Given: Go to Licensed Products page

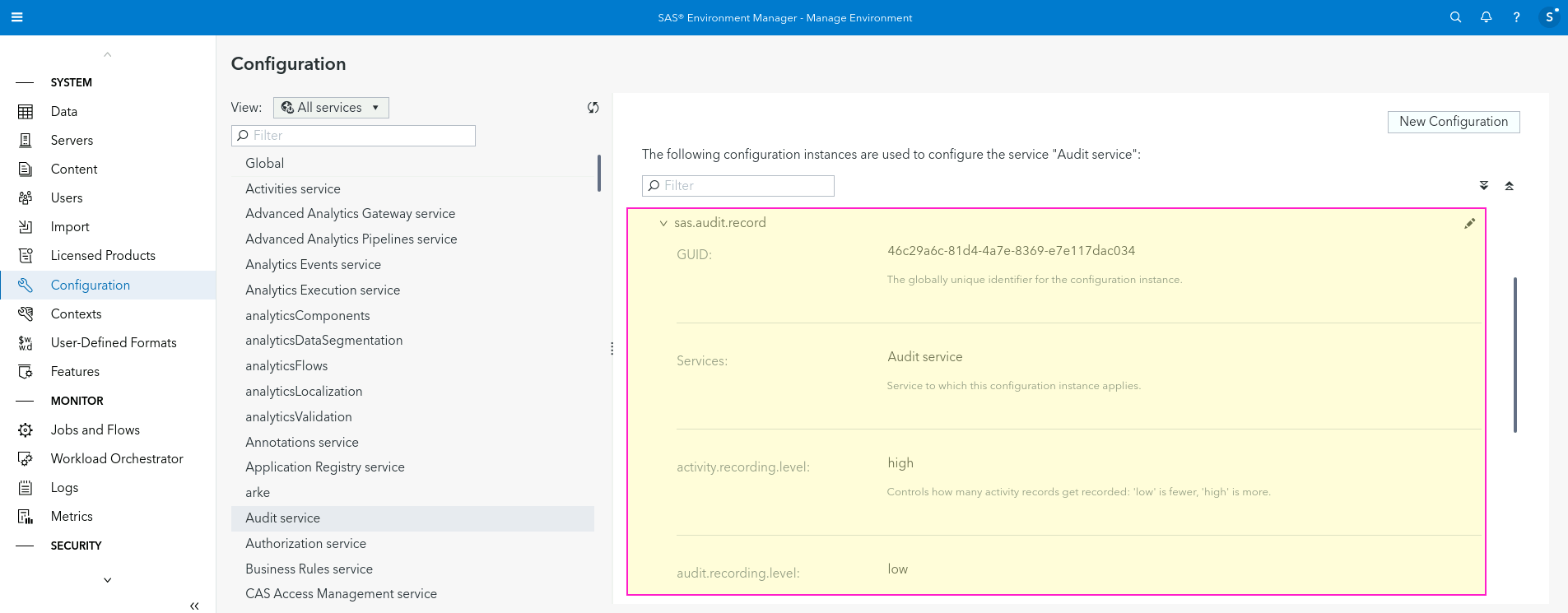Looking at the screenshot, I should 103,255.
